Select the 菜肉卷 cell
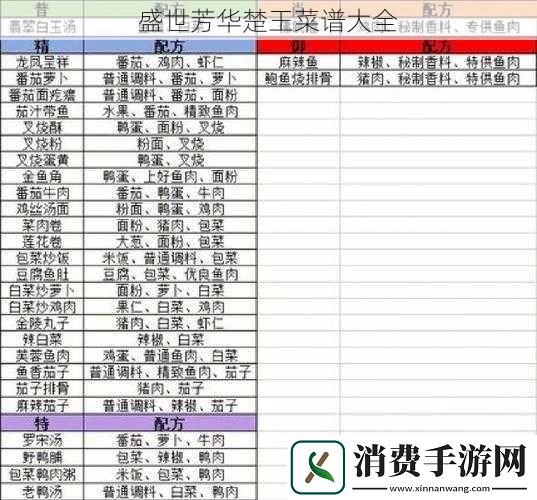The image size is (537, 500). 42,225
